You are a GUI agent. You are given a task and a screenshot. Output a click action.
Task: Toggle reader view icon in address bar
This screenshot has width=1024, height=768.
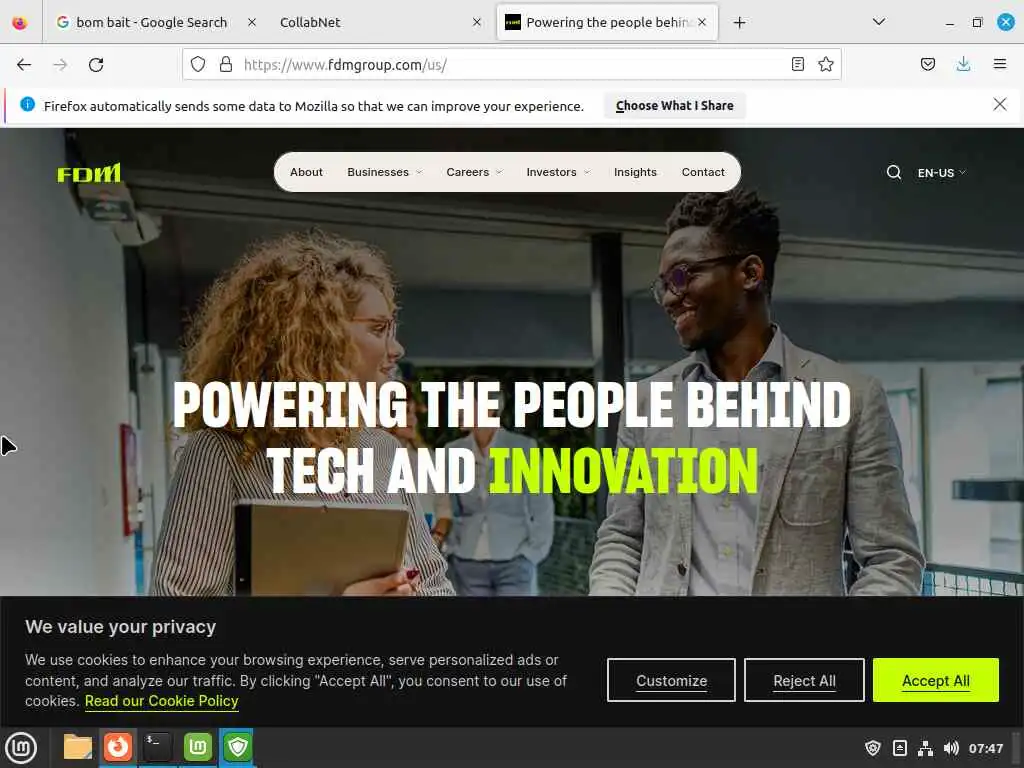[797, 64]
